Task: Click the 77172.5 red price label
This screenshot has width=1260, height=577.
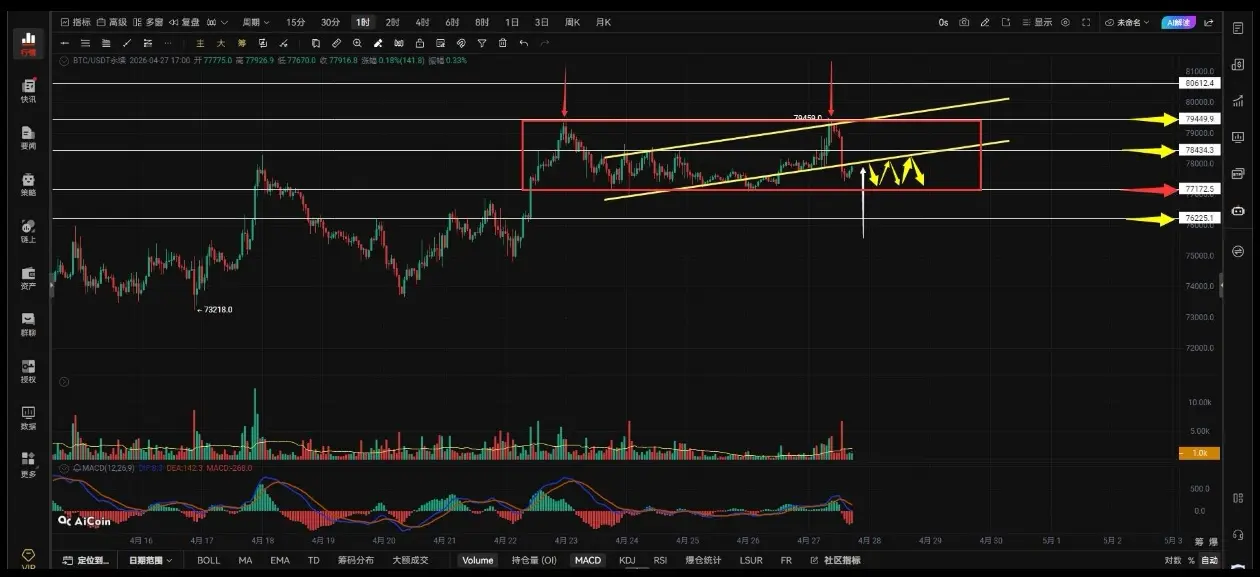Action: click(x=1200, y=189)
